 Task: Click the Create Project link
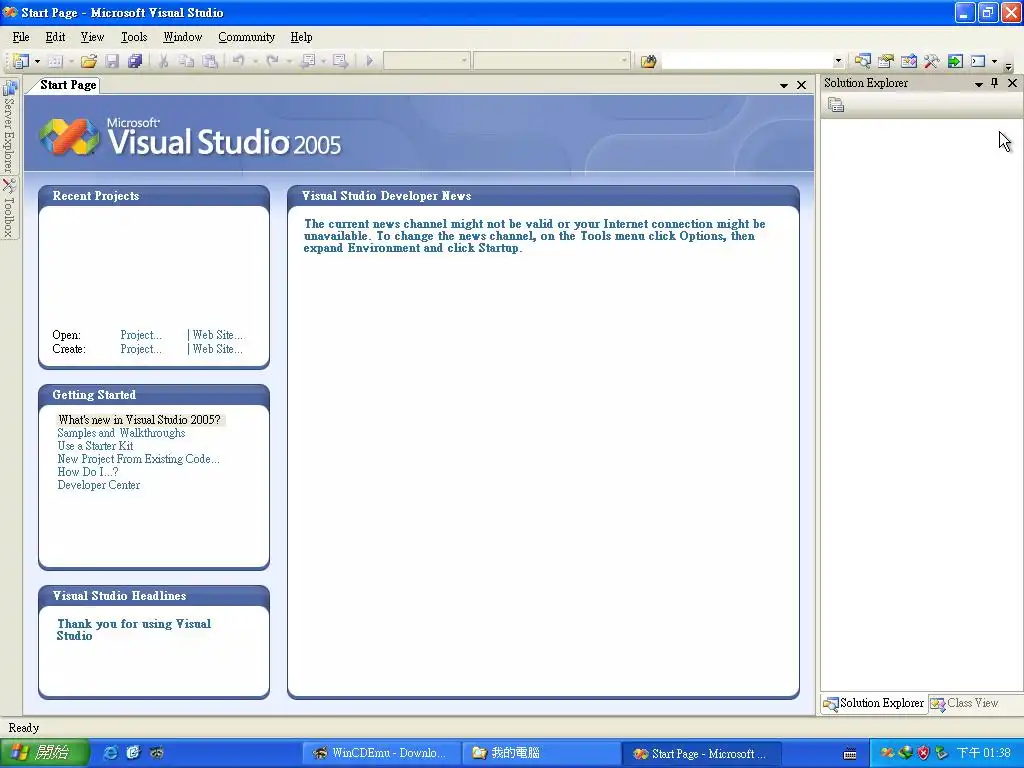[x=141, y=349]
